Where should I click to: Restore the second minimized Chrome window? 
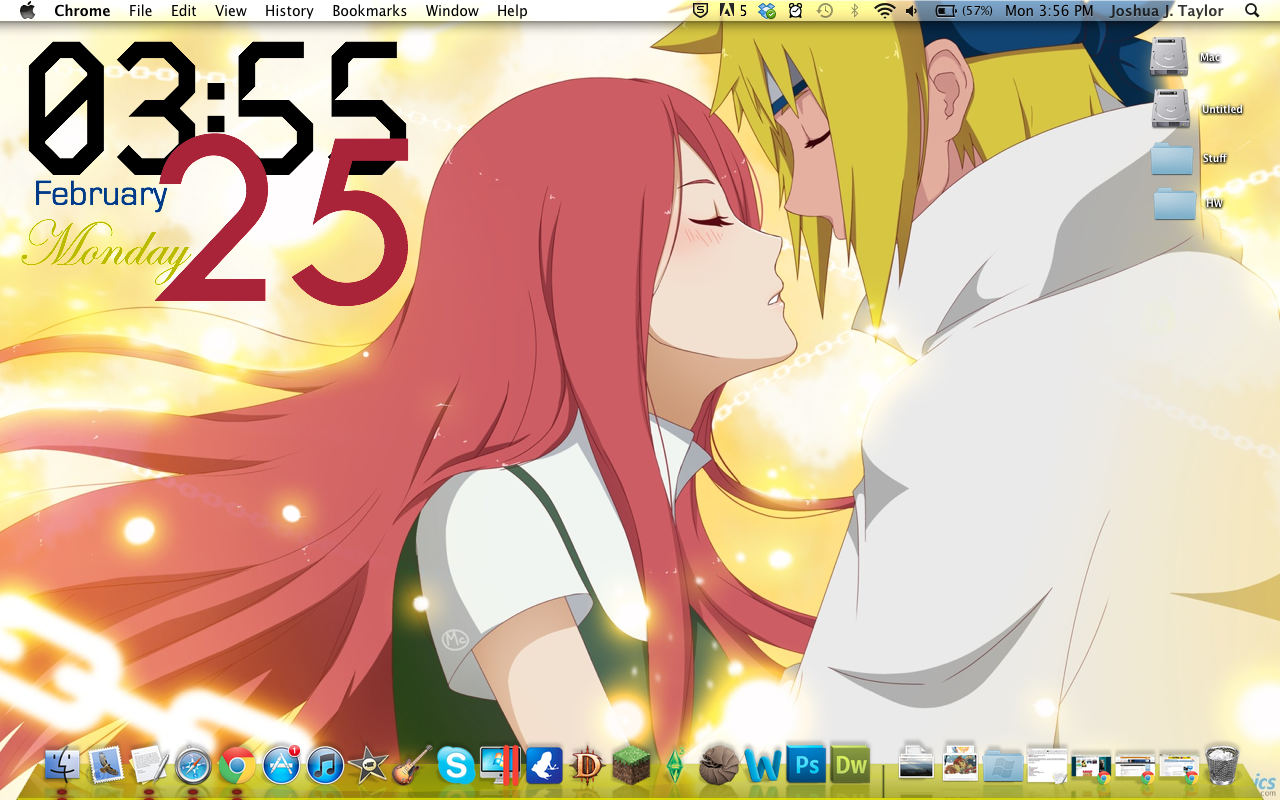[x=1135, y=767]
